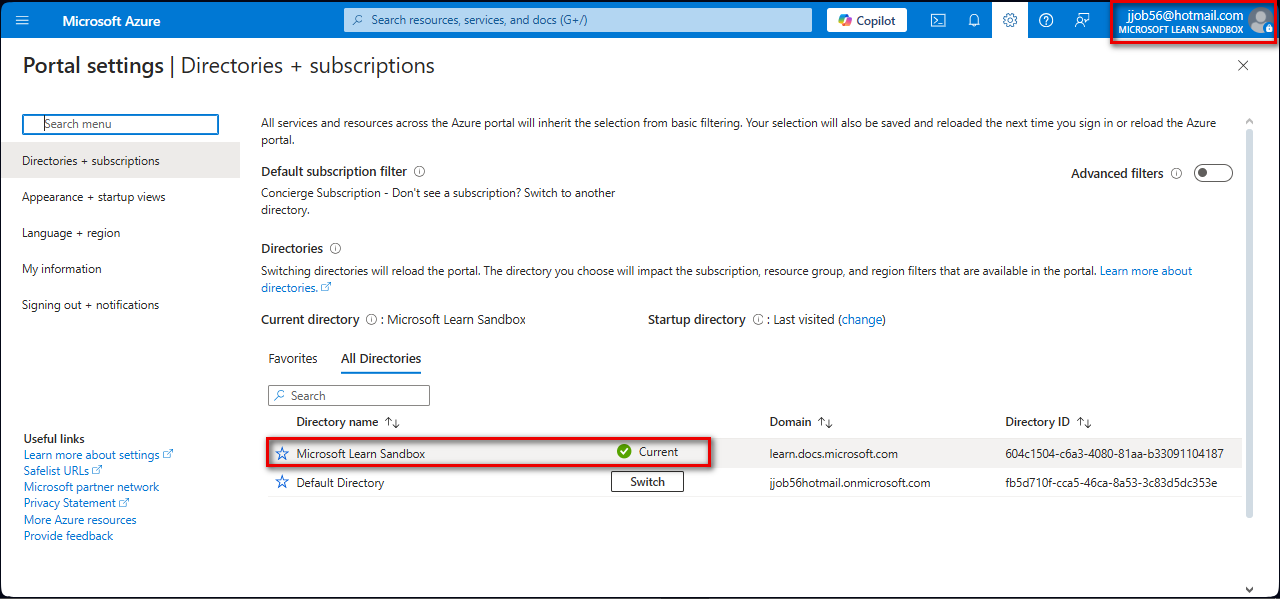Select the All Directories tab
1280x599 pixels.
pos(381,359)
